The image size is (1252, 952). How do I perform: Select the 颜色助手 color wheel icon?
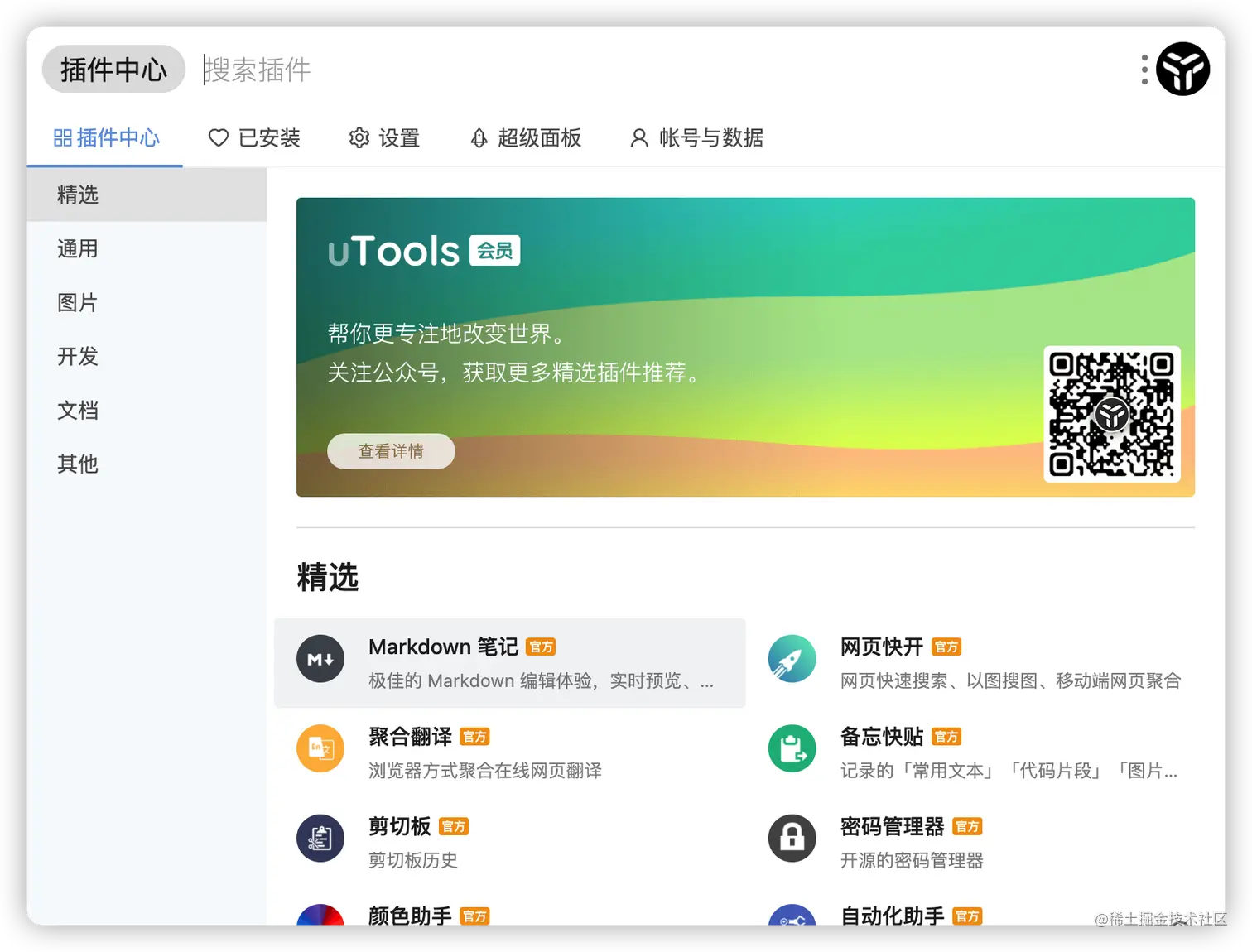[x=320, y=921]
